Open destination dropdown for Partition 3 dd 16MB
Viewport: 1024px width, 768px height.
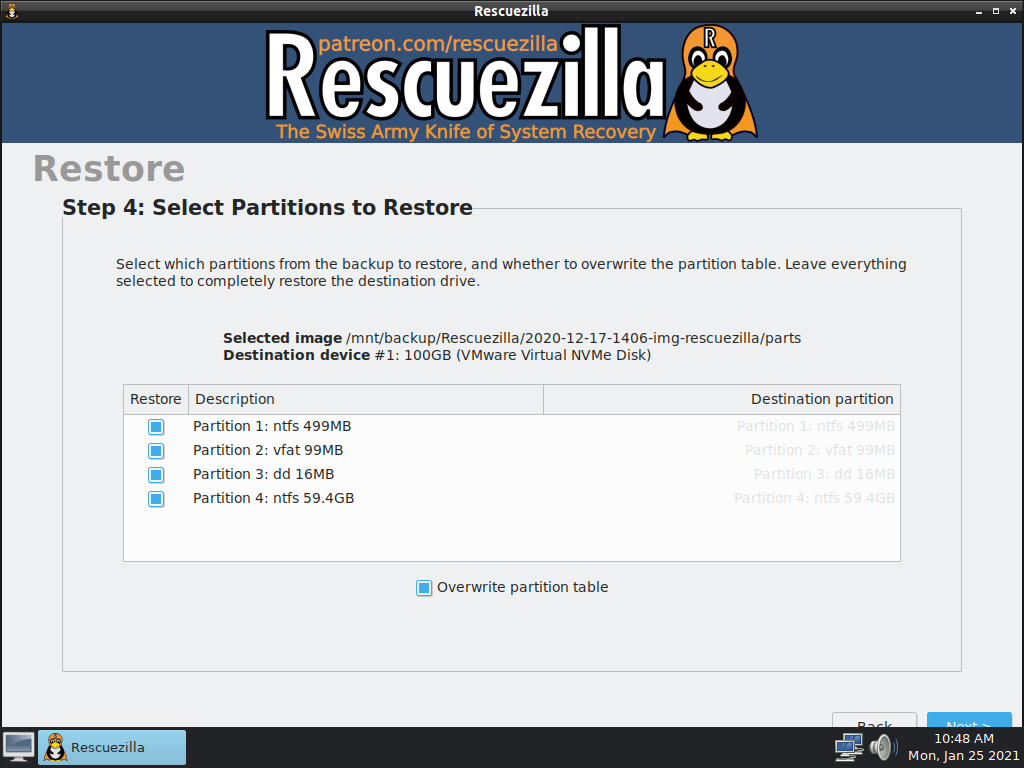pos(824,475)
